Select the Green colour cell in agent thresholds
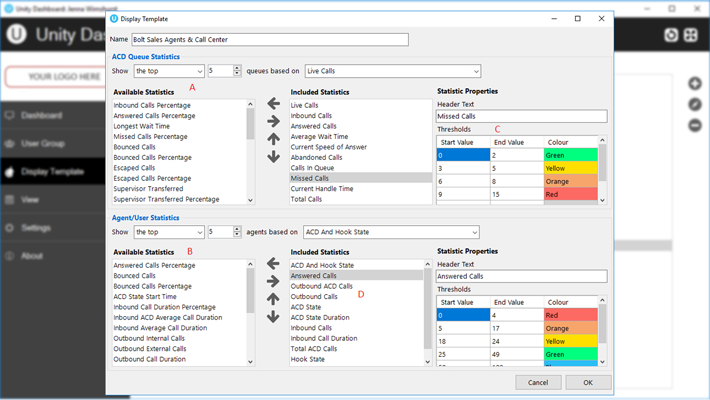Viewport: 710px width, 400px height. [x=571, y=354]
